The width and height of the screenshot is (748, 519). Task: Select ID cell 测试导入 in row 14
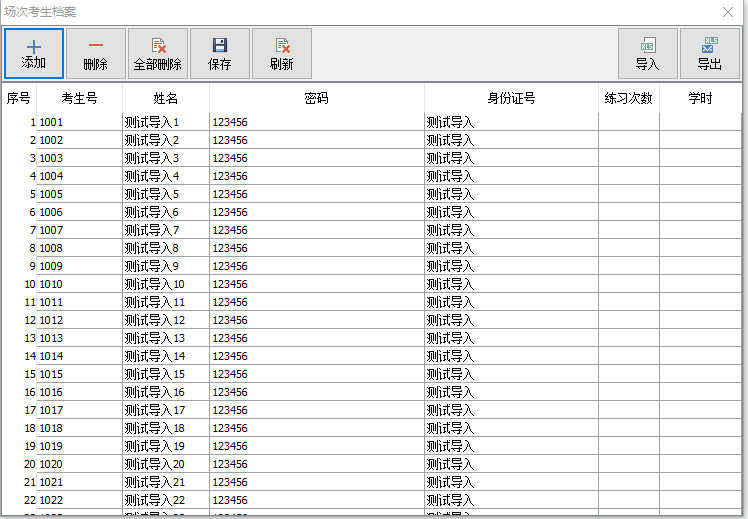(x=511, y=356)
